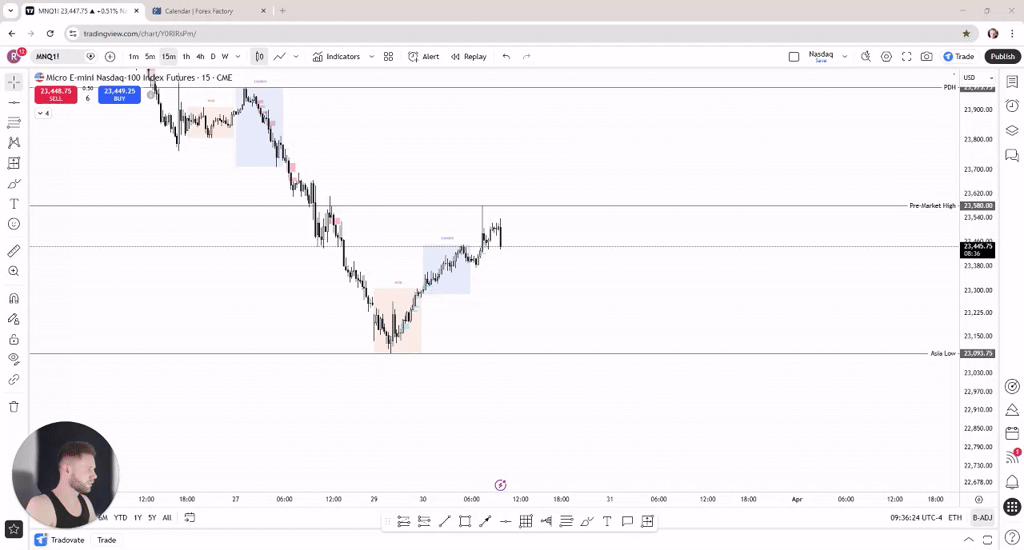Open the alerts clock panel icon
The image size is (1024, 550).
coord(1012,106)
